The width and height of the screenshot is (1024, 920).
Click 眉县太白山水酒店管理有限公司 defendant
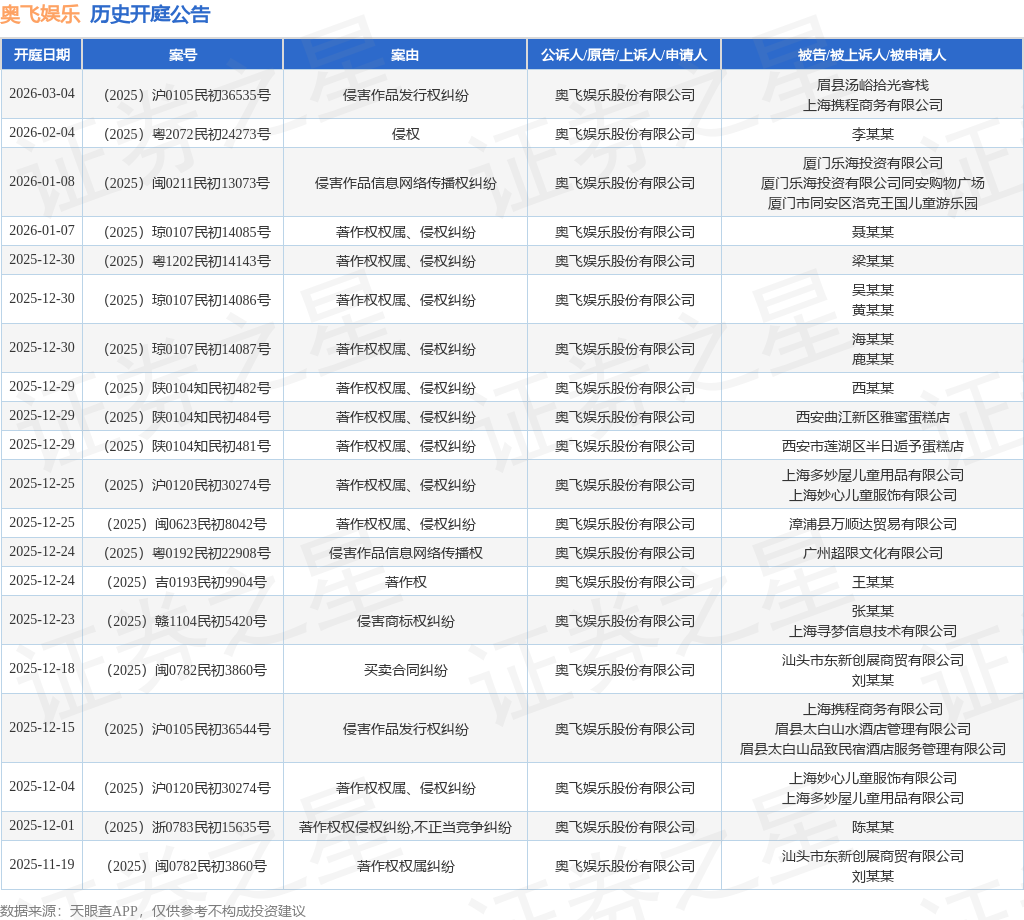(x=872, y=729)
